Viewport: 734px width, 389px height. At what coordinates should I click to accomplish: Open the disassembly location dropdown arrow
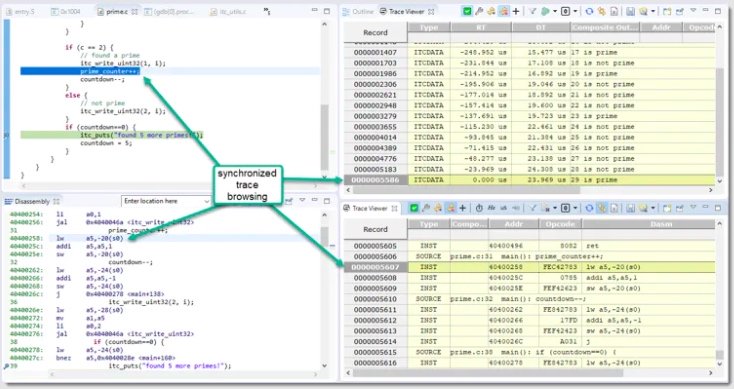[207, 201]
